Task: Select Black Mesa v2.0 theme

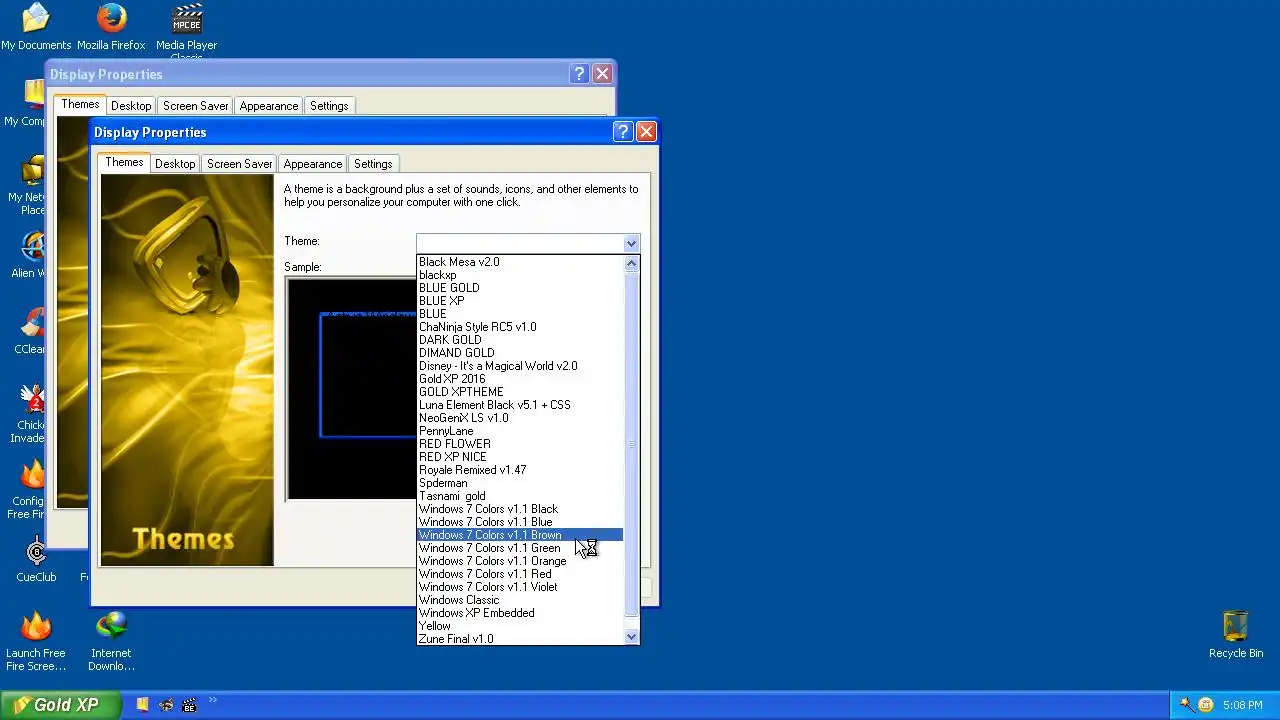Action: (x=520, y=262)
